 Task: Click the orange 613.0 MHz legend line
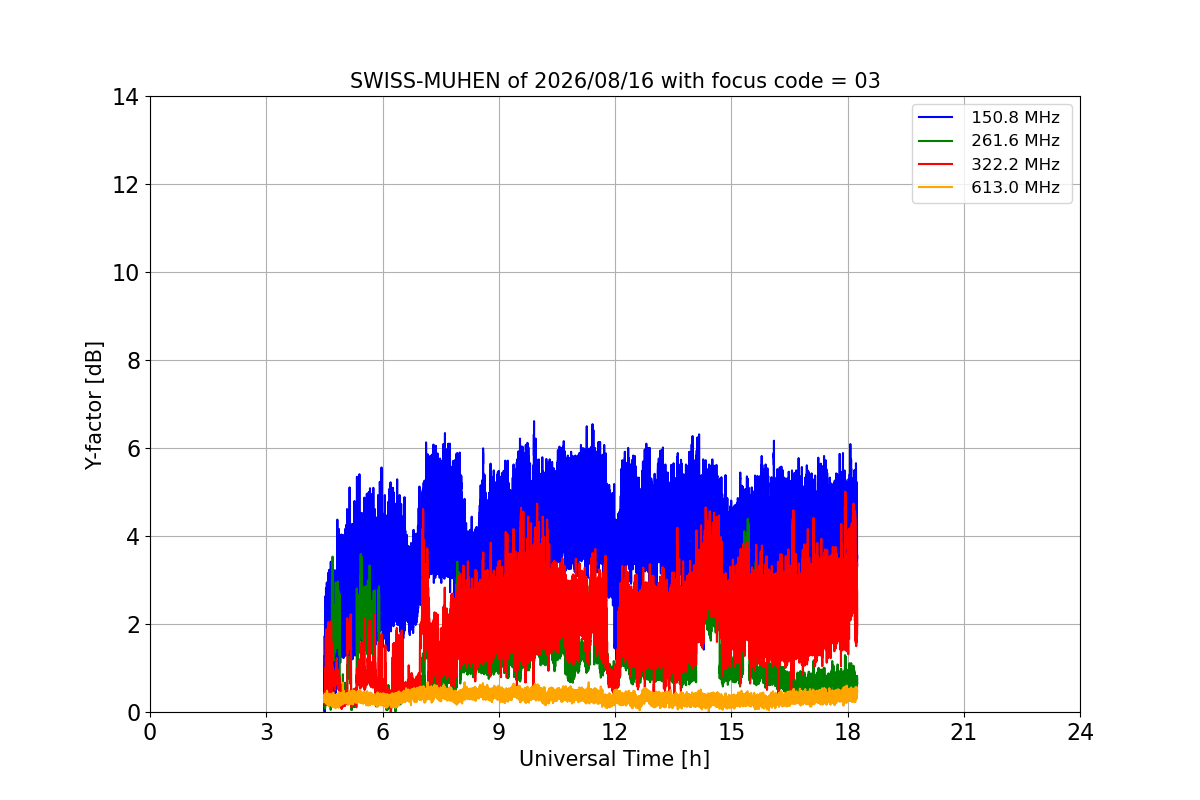pyautogui.click(x=936, y=188)
